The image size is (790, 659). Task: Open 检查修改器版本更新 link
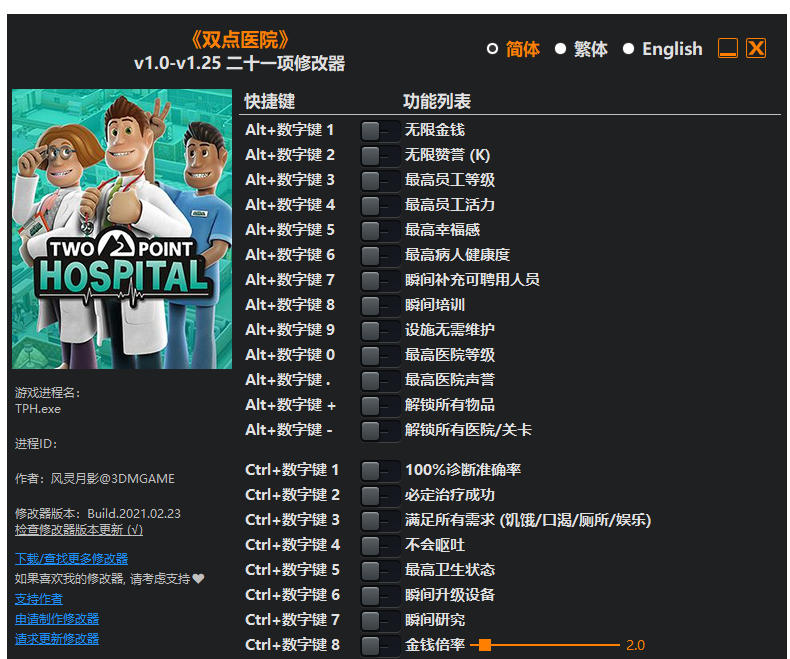(79, 530)
